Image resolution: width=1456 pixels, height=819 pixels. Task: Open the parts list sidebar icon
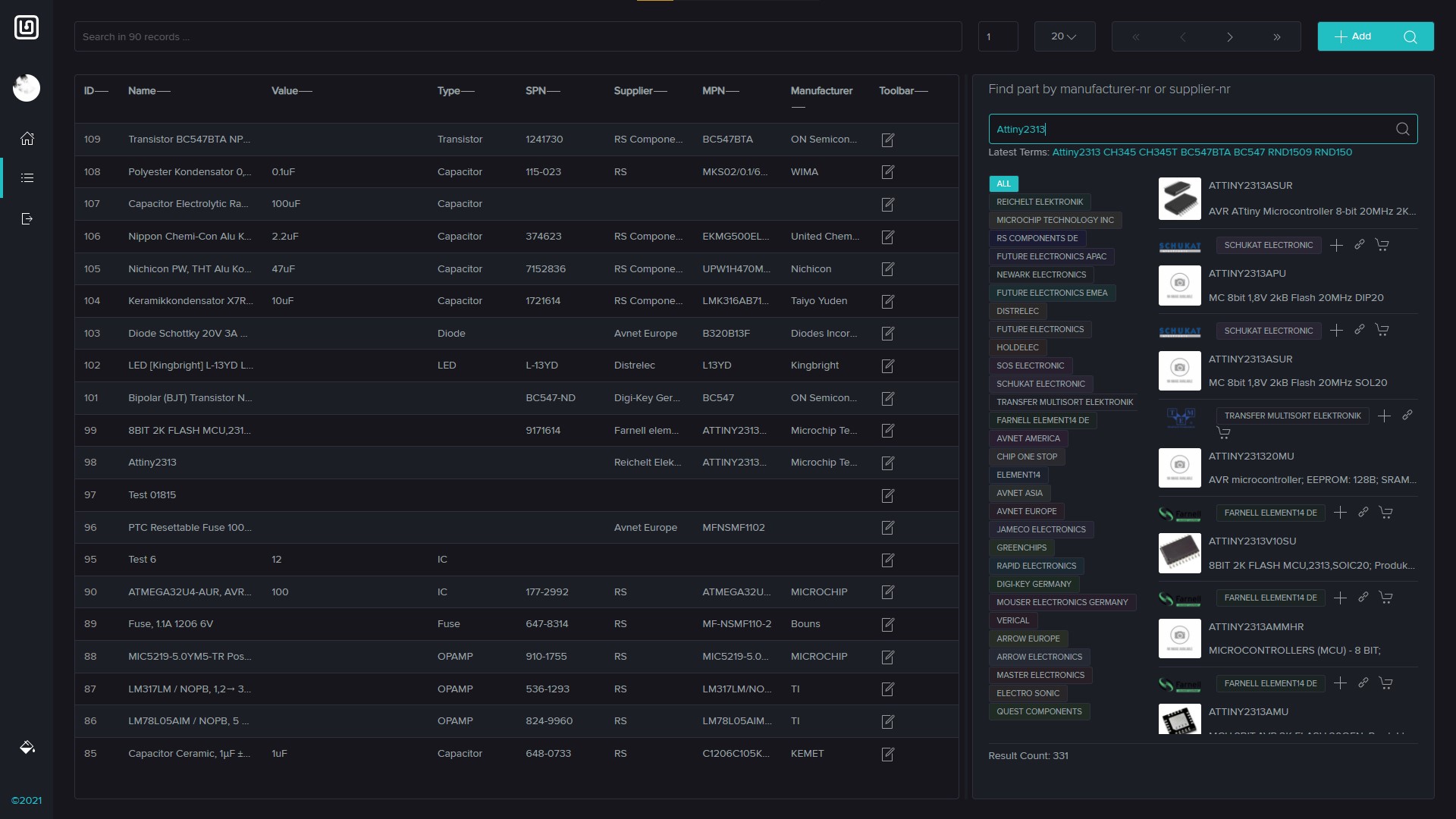27,178
